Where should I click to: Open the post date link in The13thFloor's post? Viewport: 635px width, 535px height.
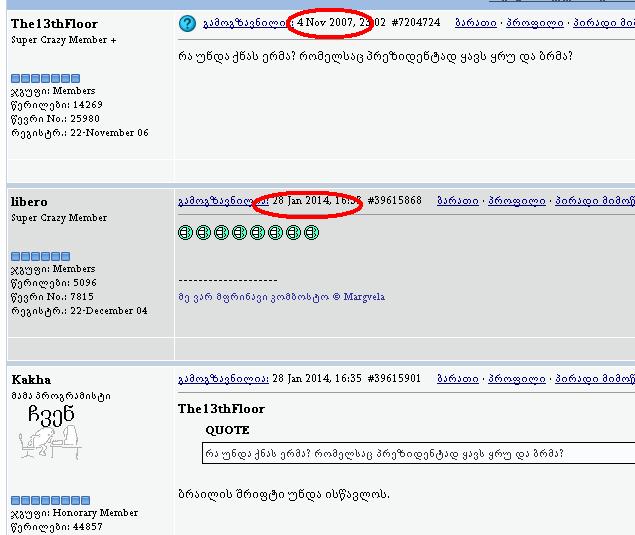[x=248, y=23]
